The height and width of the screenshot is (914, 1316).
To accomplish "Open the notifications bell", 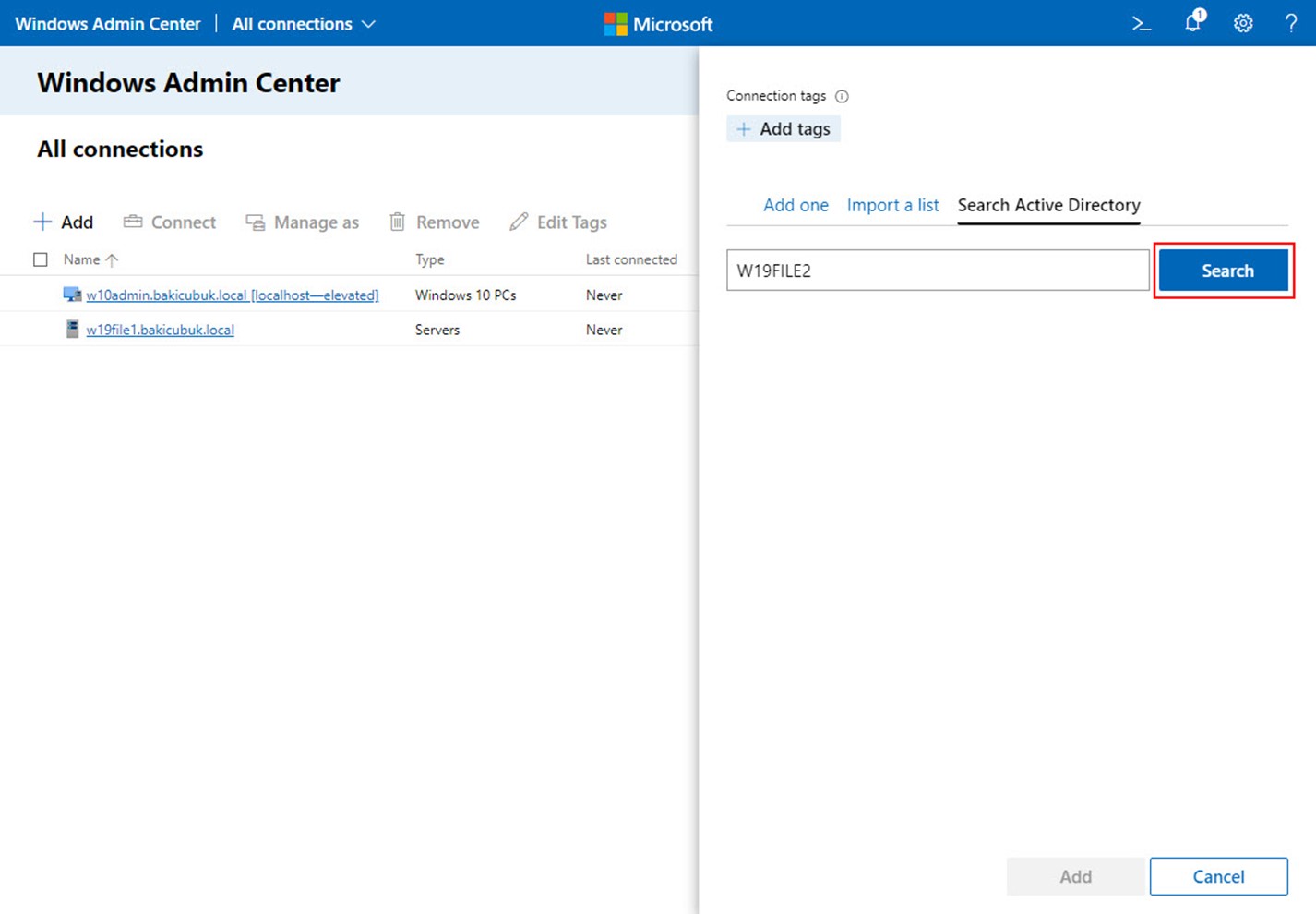I will click(x=1193, y=23).
